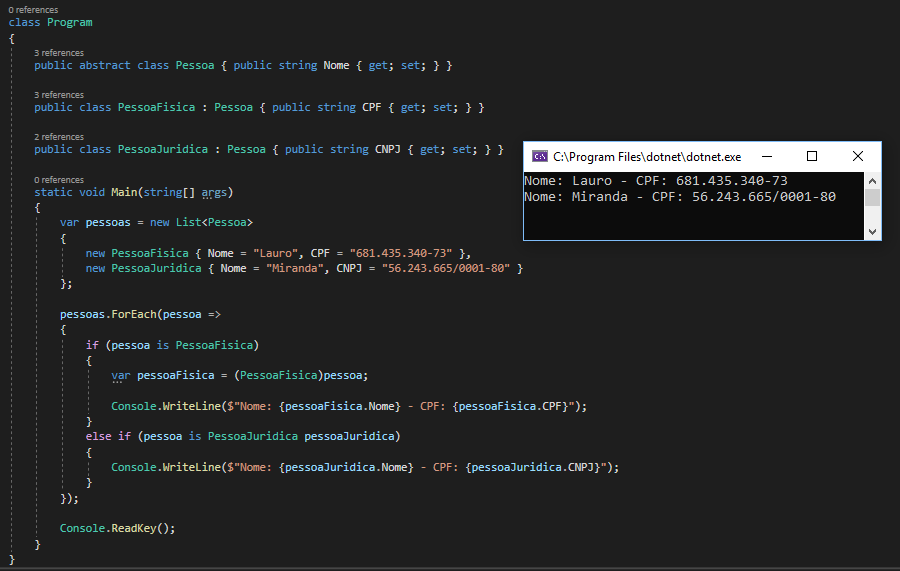Click 'PessoaJuridica' in the else if condition

[253, 436]
